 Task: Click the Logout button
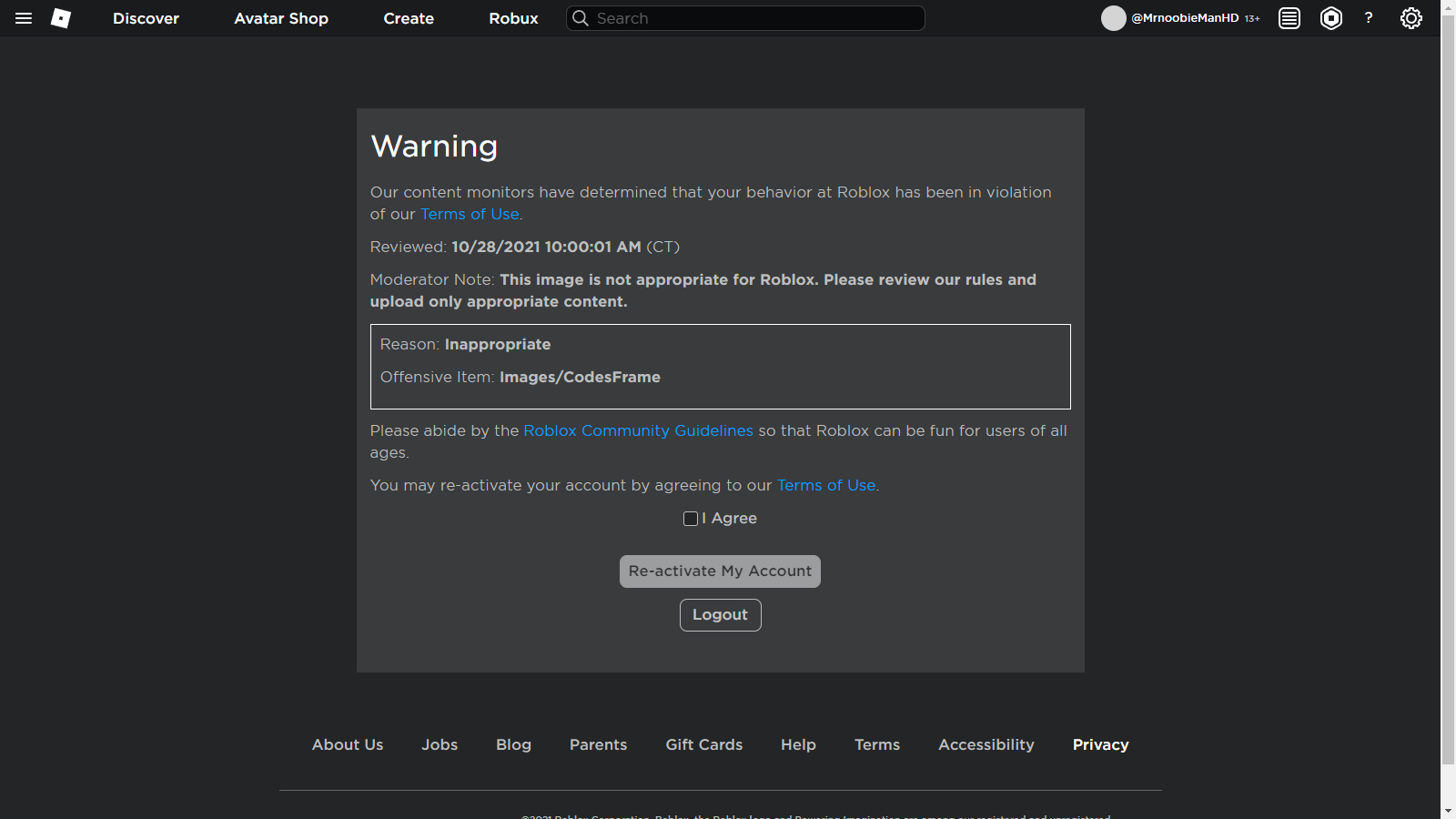[x=720, y=615]
